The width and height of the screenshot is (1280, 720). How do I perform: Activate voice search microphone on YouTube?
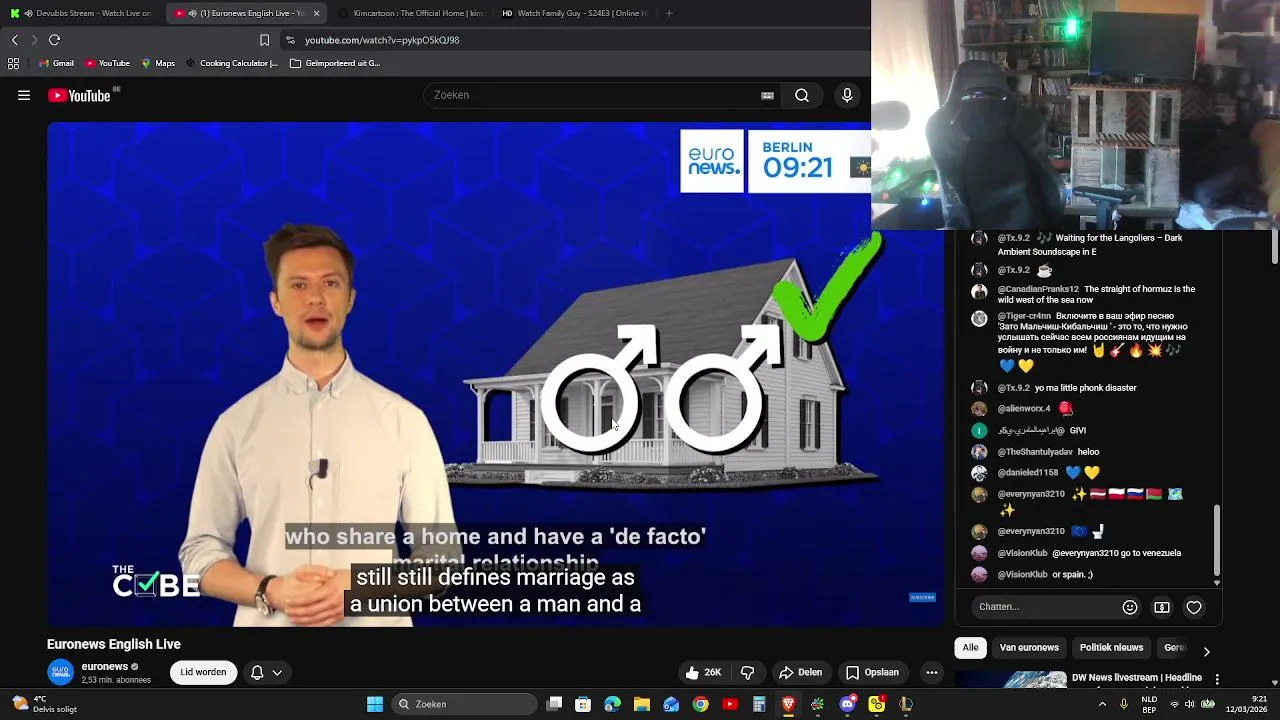point(847,95)
